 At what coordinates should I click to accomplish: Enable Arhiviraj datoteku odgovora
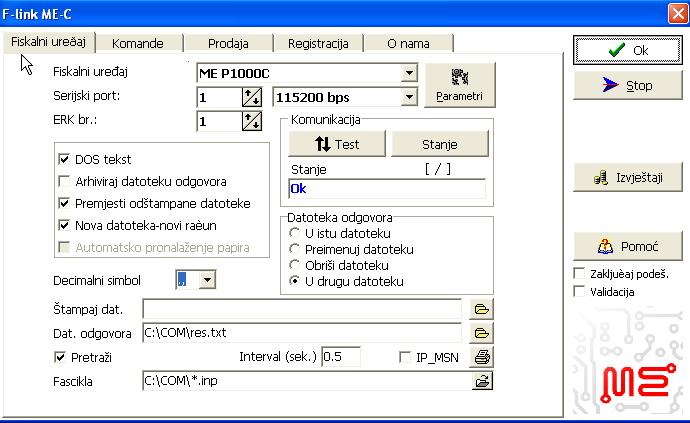tap(65, 181)
